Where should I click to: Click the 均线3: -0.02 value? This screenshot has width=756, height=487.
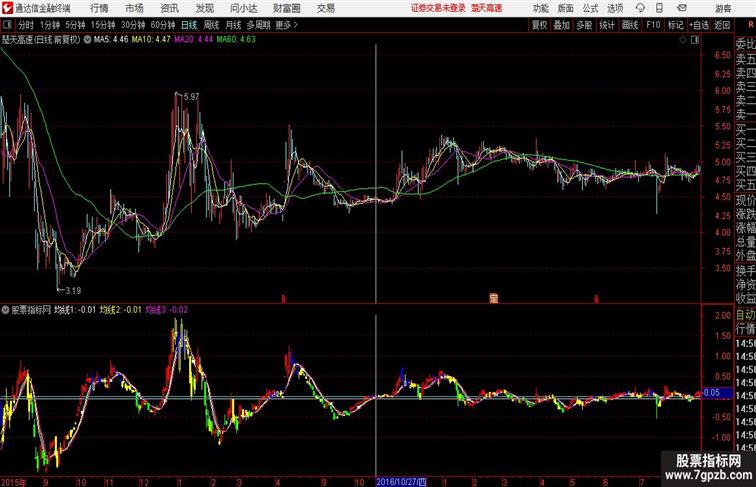coord(166,310)
